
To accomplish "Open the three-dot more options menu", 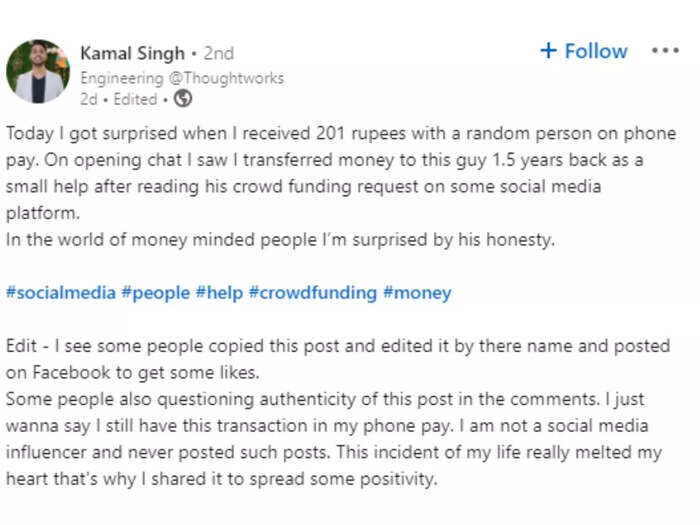I will [665, 50].
